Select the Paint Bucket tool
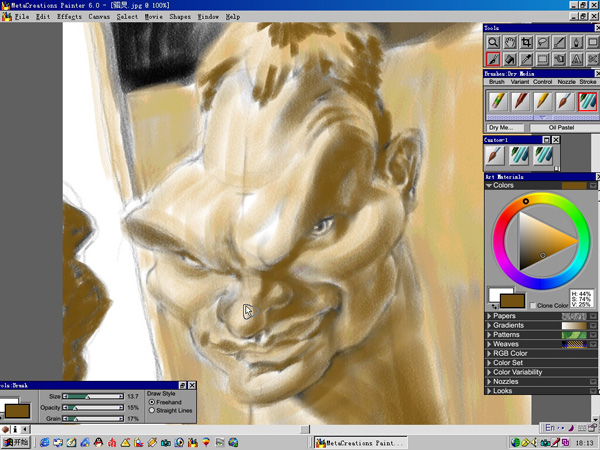 [x=510, y=59]
